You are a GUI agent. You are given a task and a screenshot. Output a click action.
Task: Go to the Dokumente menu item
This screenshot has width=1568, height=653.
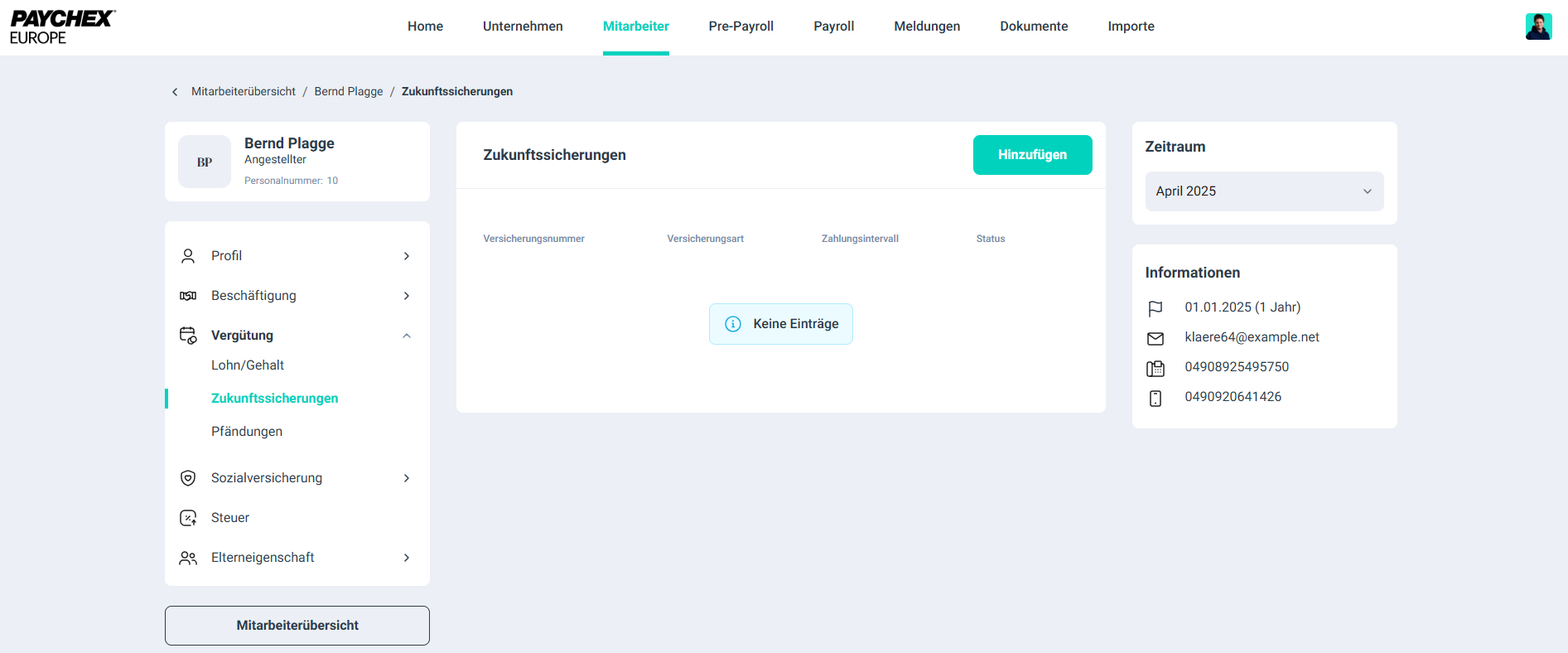pyautogui.click(x=1033, y=27)
